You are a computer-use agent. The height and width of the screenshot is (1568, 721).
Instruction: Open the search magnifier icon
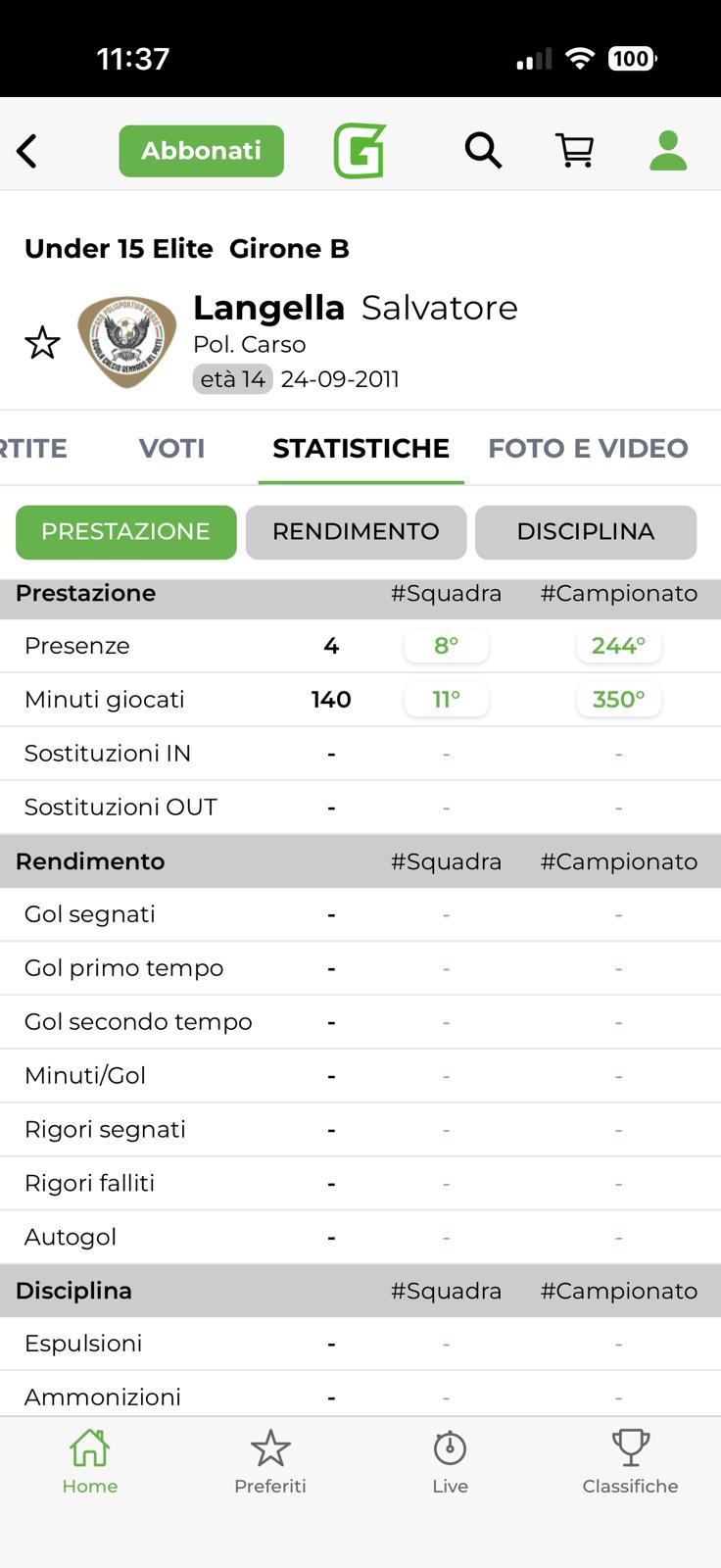pos(483,151)
